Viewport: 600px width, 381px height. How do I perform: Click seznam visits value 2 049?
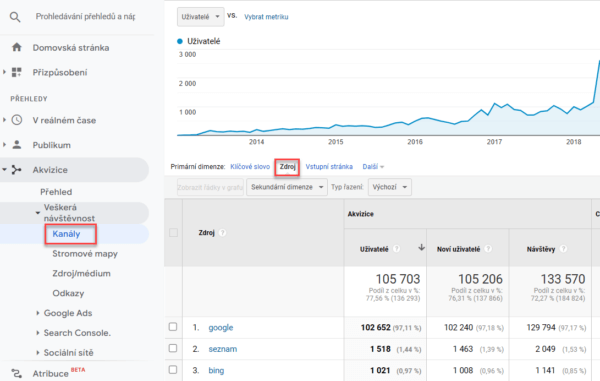click(x=545, y=349)
